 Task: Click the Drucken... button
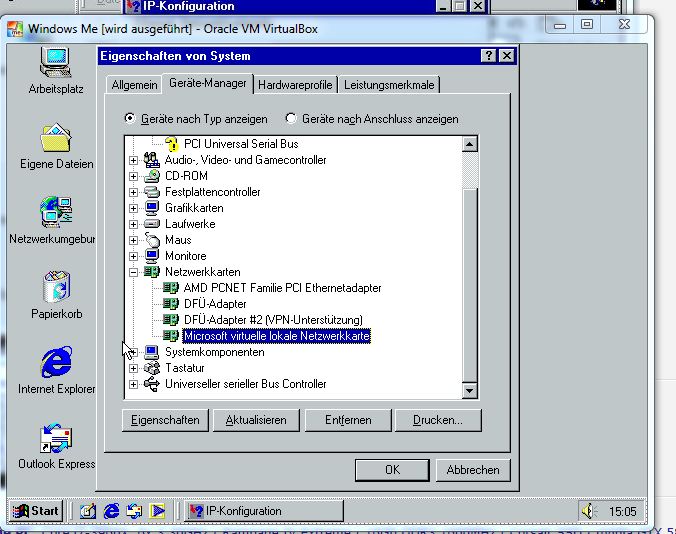tap(438, 420)
